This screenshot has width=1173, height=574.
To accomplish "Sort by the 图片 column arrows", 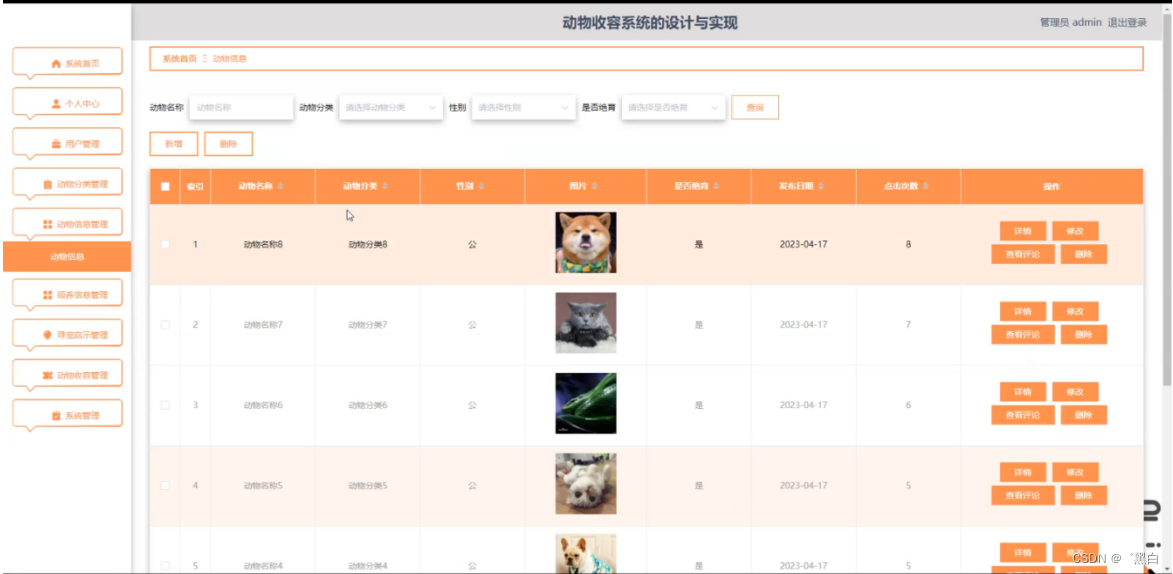I will tap(595, 186).
